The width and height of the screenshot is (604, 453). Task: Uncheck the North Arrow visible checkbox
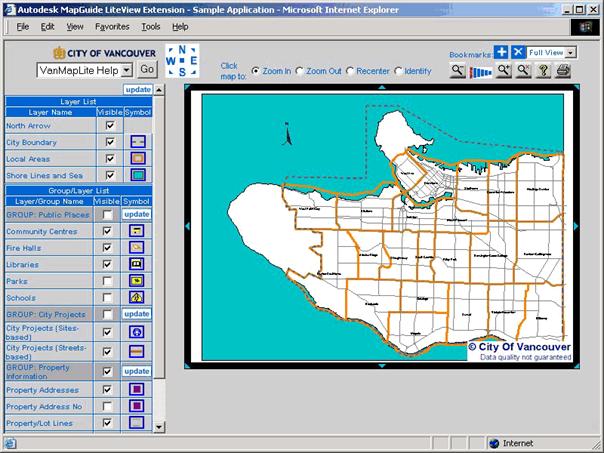[109, 126]
